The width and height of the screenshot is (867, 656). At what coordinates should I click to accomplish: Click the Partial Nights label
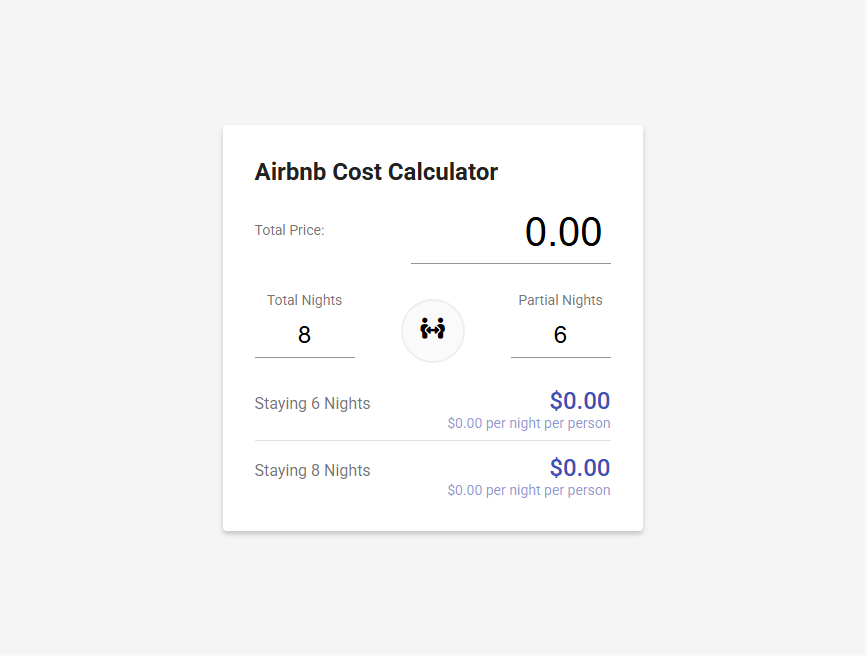click(560, 300)
